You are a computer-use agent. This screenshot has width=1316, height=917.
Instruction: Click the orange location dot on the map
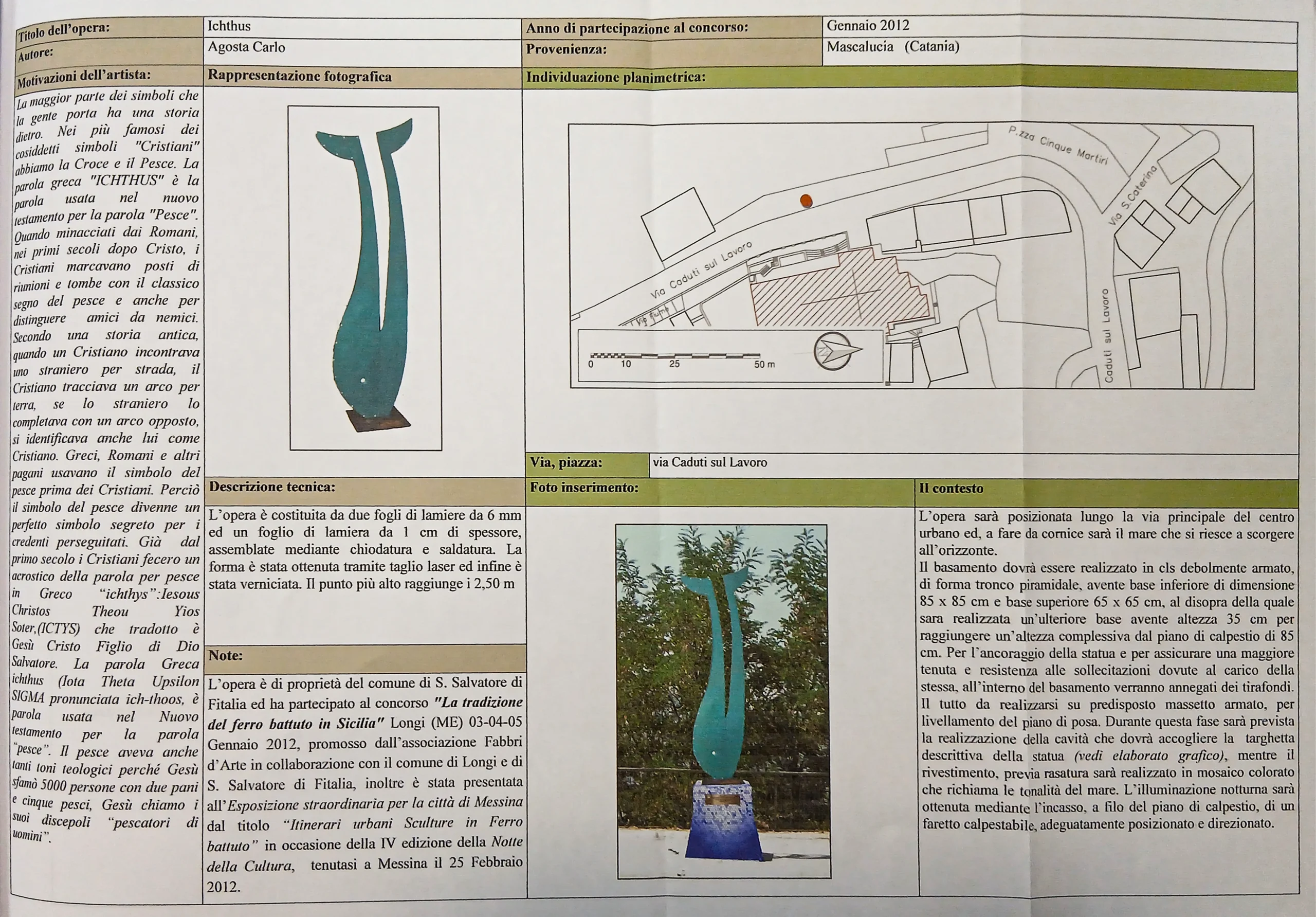point(806,200)
